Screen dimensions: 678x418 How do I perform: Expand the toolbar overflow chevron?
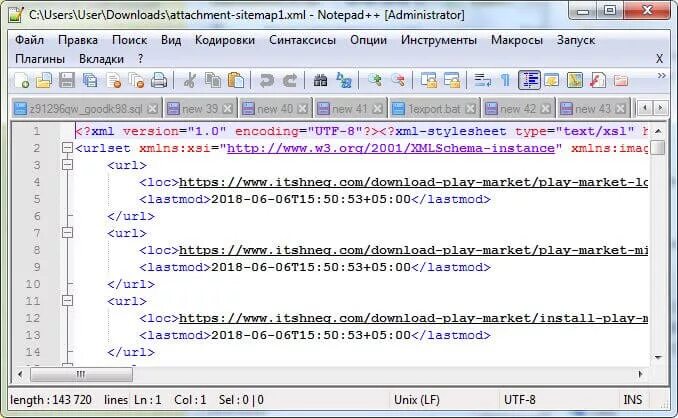pyautogui.click(x=662, y=76)
